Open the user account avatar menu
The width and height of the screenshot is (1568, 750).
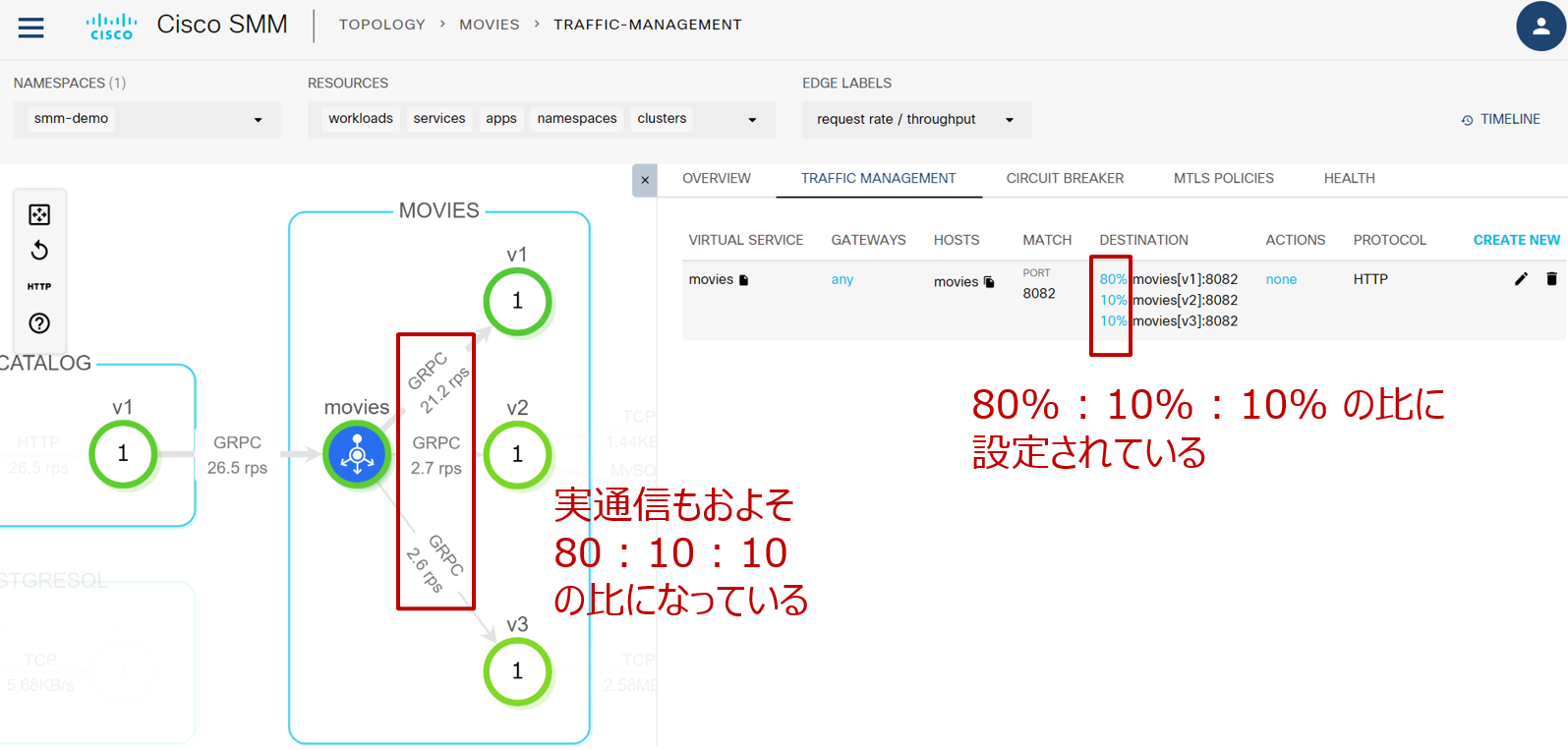(1540, 27)
